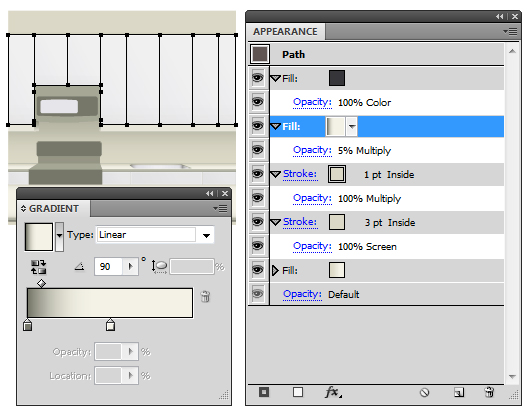
Task: Collapse the Gradient panel with double arrows
Action: point(210,193)
